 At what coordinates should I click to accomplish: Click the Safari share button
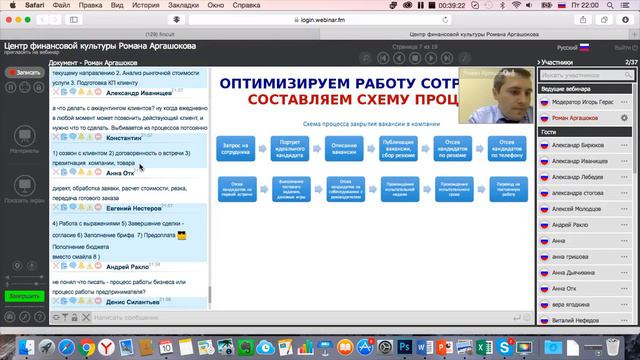(583, 20)
